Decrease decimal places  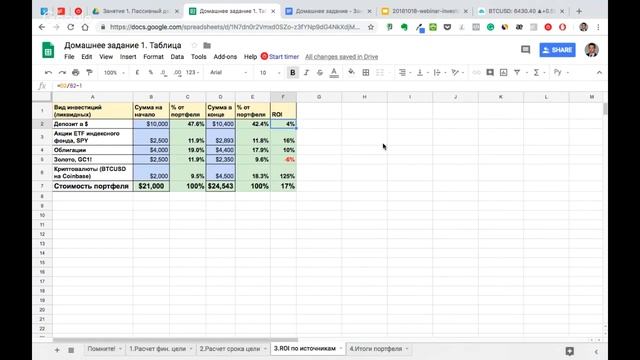[164, 73]
